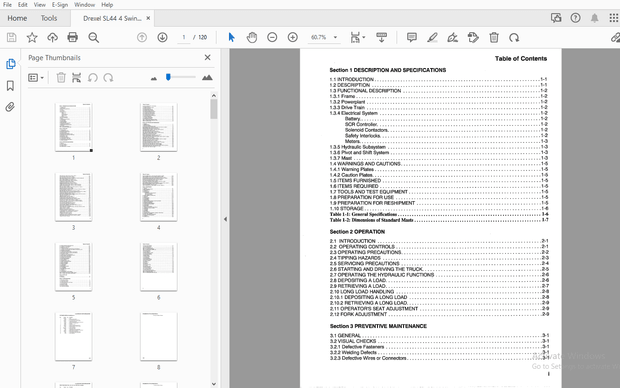620x388 pixels.
Task: Select the highlight text pen tool
Action: 432,38
